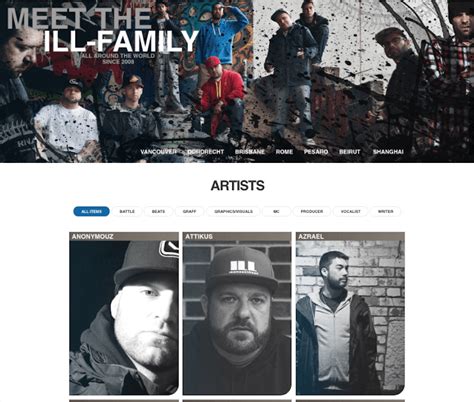This screenshot has height=402, width=474.
Task: Click the ATTIKUS name header
Action: coord(199,236)
